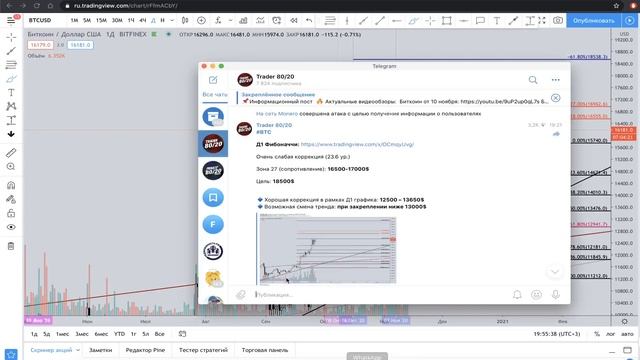Select text T tool in top toolbar
The image size is (640, 360).
pos(497,20)
